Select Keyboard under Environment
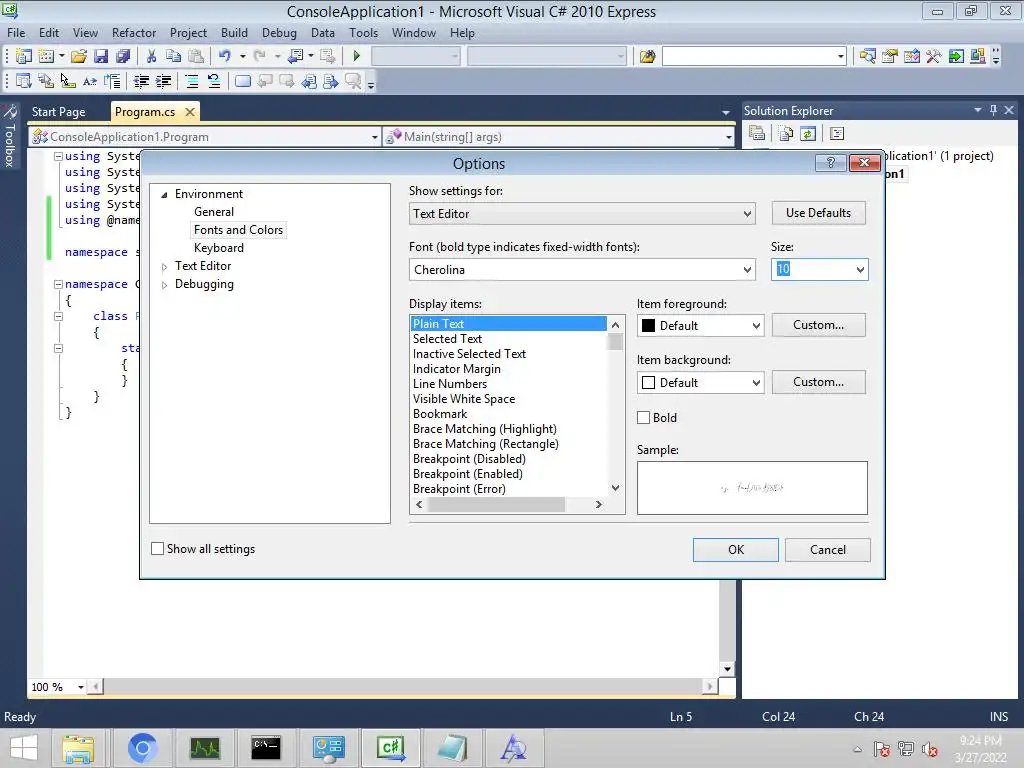The image size is (1024, 768). (219, 248)
